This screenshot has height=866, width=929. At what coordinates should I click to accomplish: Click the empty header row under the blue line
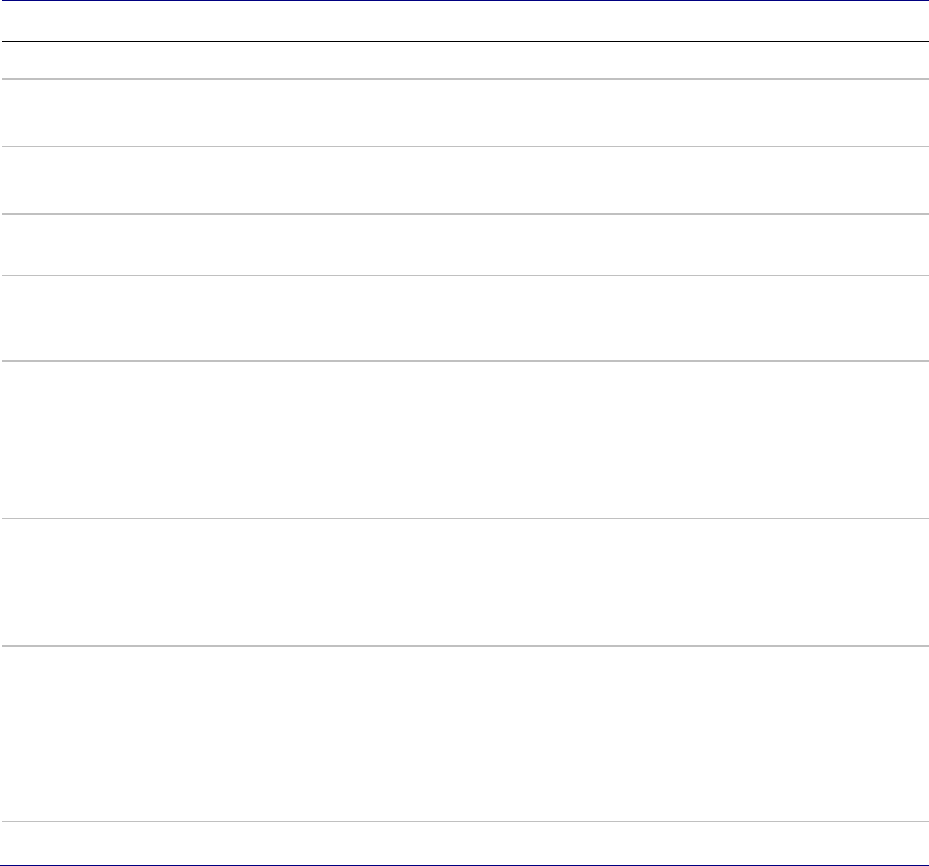pyautogui.click(x=464, y=21)
